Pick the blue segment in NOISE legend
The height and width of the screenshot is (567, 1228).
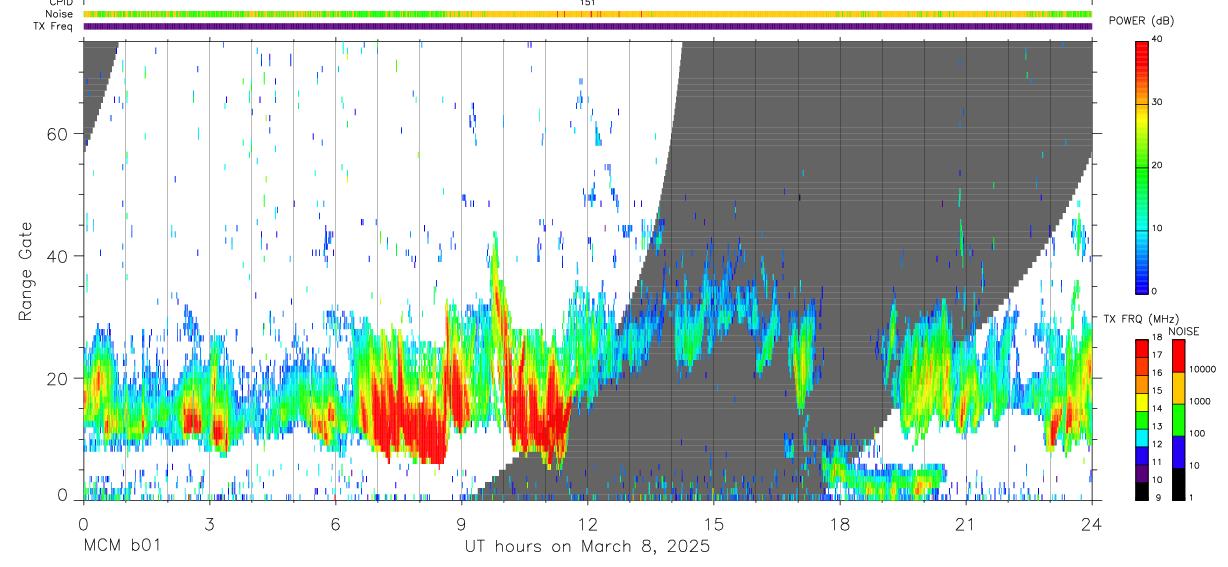tap(1179, 451)
